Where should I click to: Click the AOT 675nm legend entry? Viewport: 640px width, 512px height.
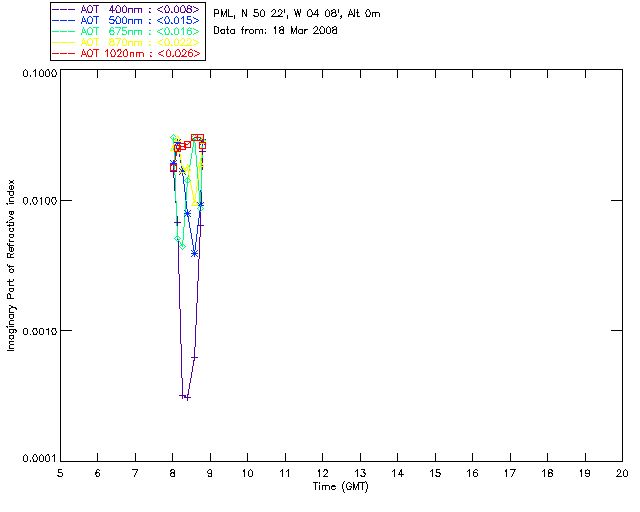pos(127,31)
